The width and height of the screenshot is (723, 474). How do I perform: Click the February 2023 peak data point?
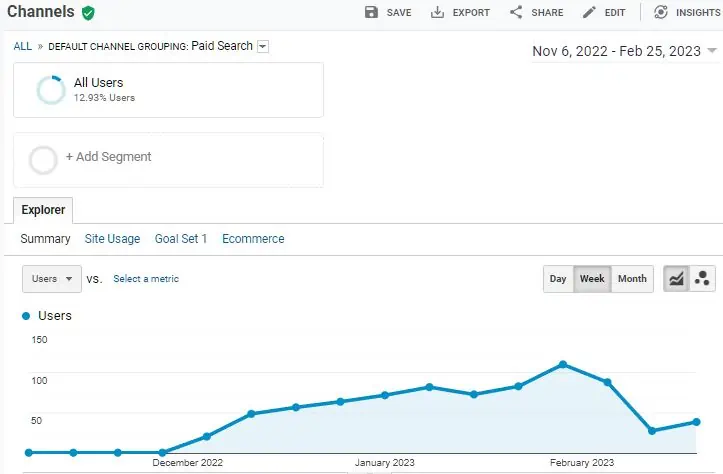563,364
